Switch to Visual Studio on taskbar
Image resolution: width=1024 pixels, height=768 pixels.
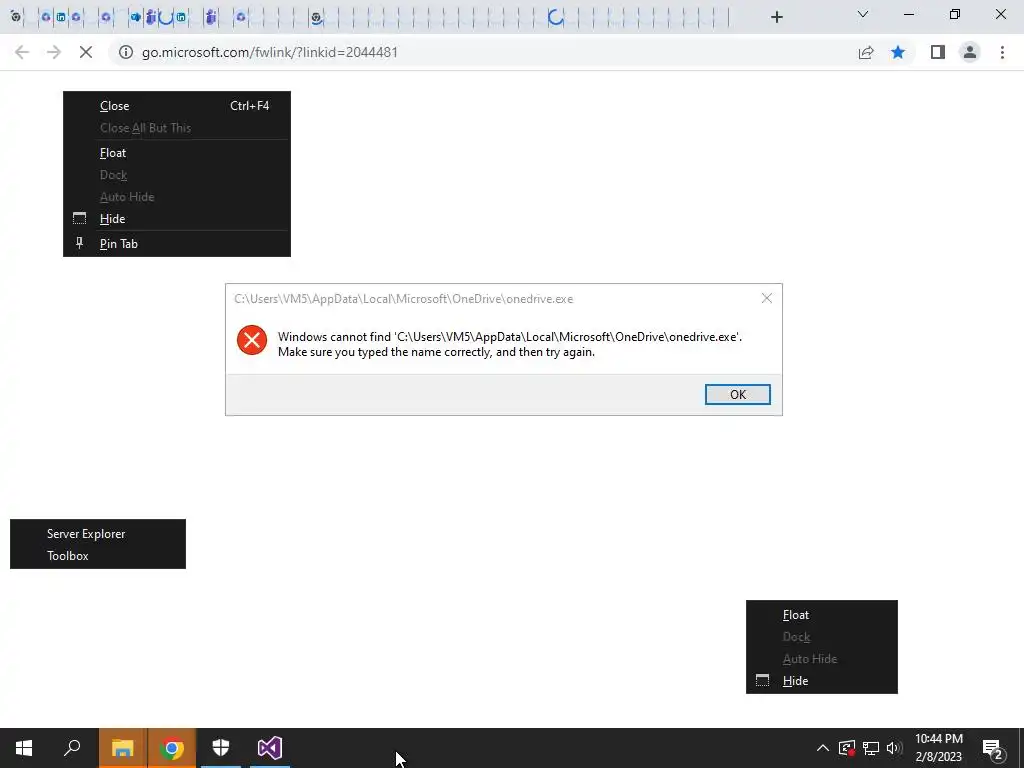coord(270,748)
